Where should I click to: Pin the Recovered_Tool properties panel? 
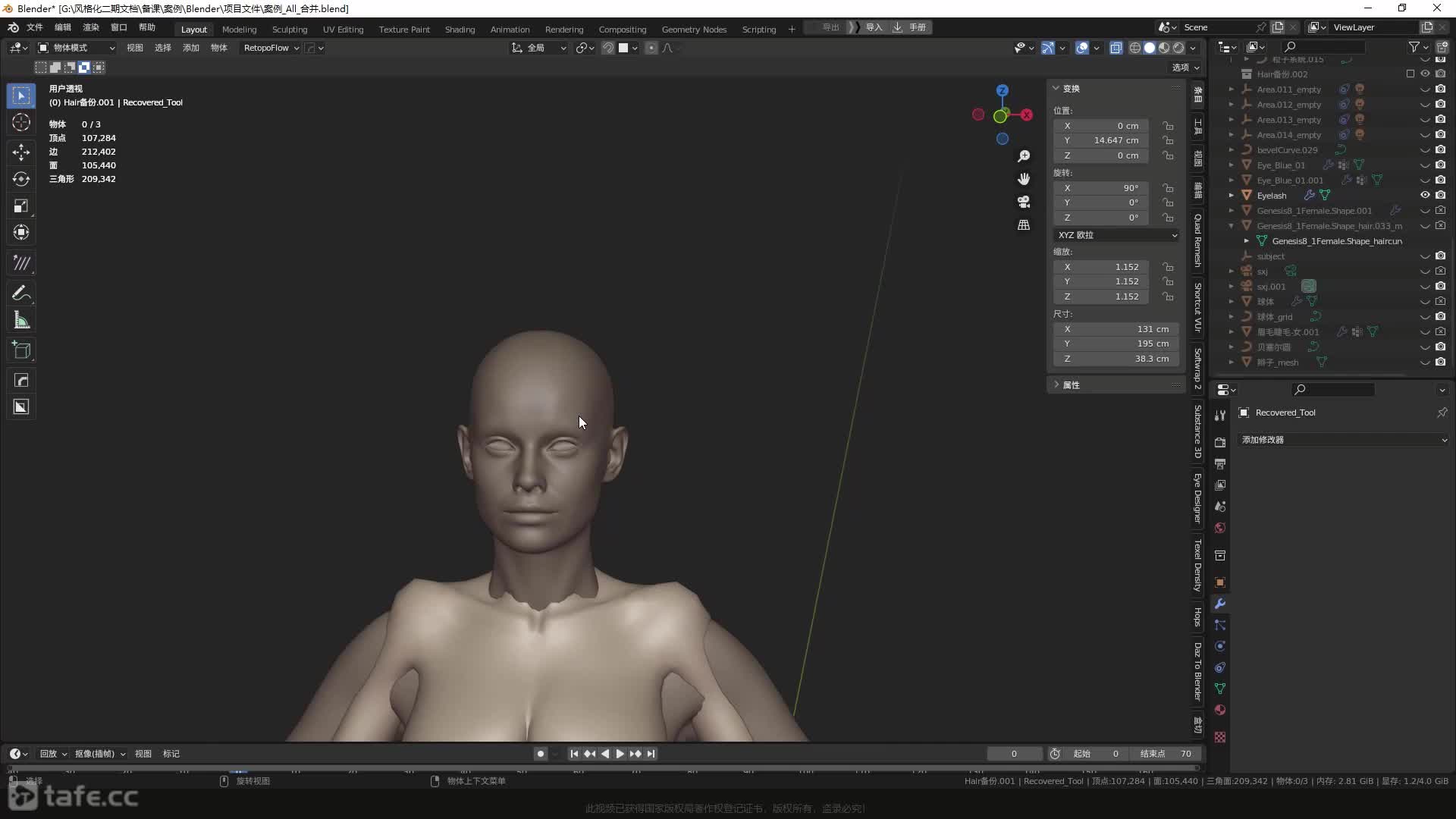point(1442,413)
